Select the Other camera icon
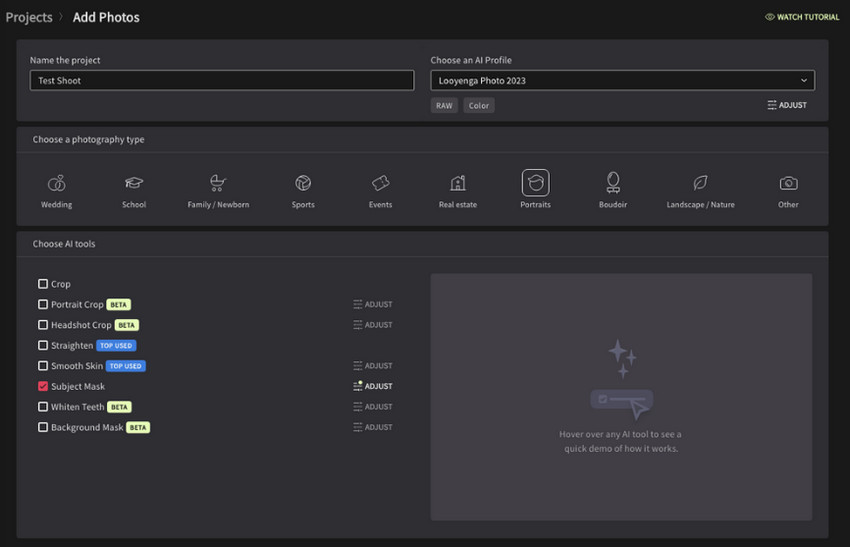The image size is (850, 547). [x=788, y=183]
